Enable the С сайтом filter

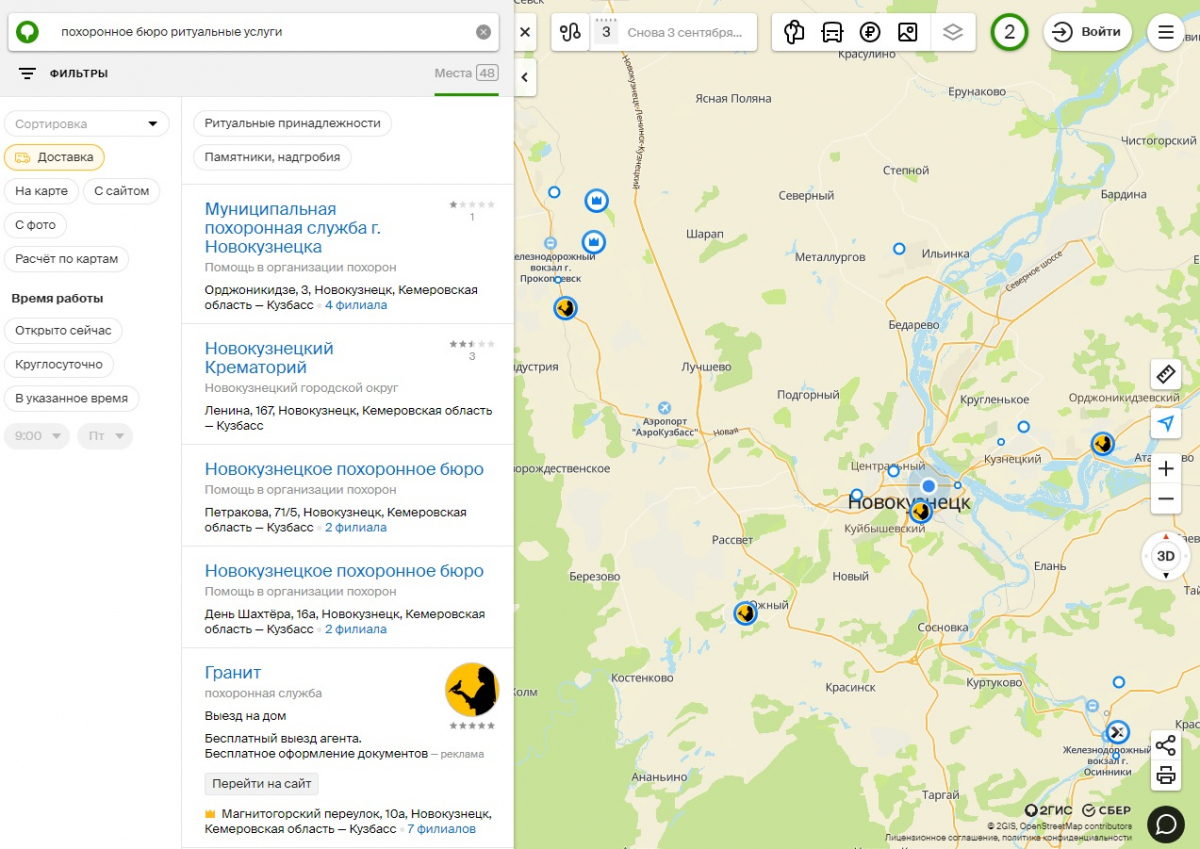121,191
